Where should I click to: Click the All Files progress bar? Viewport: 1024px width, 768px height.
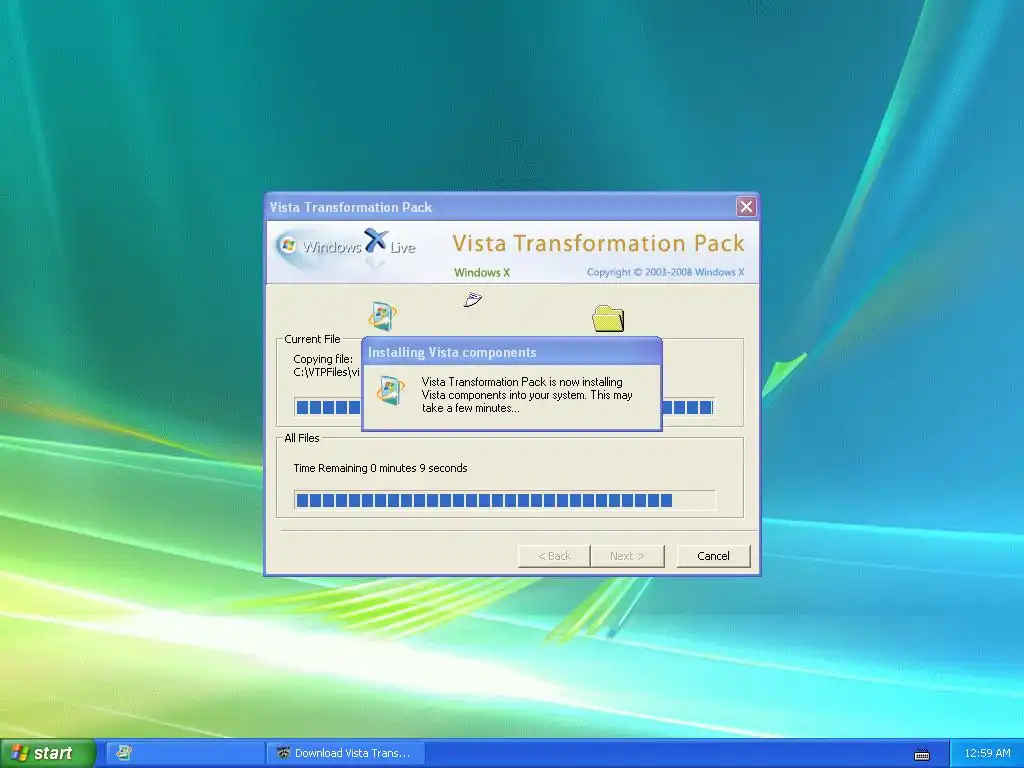504,500
